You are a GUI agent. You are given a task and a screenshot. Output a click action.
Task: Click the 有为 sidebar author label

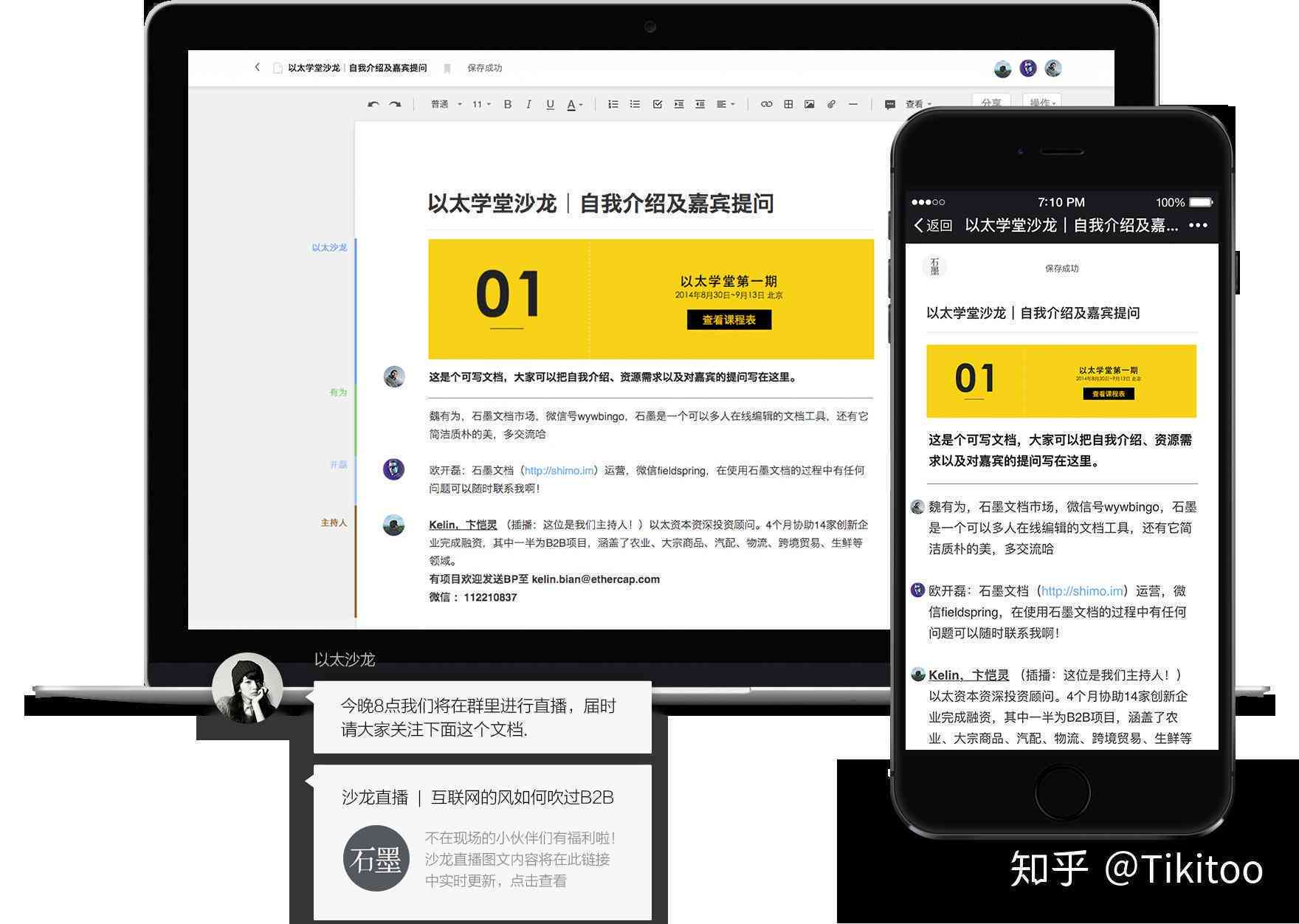pos(338,392)
